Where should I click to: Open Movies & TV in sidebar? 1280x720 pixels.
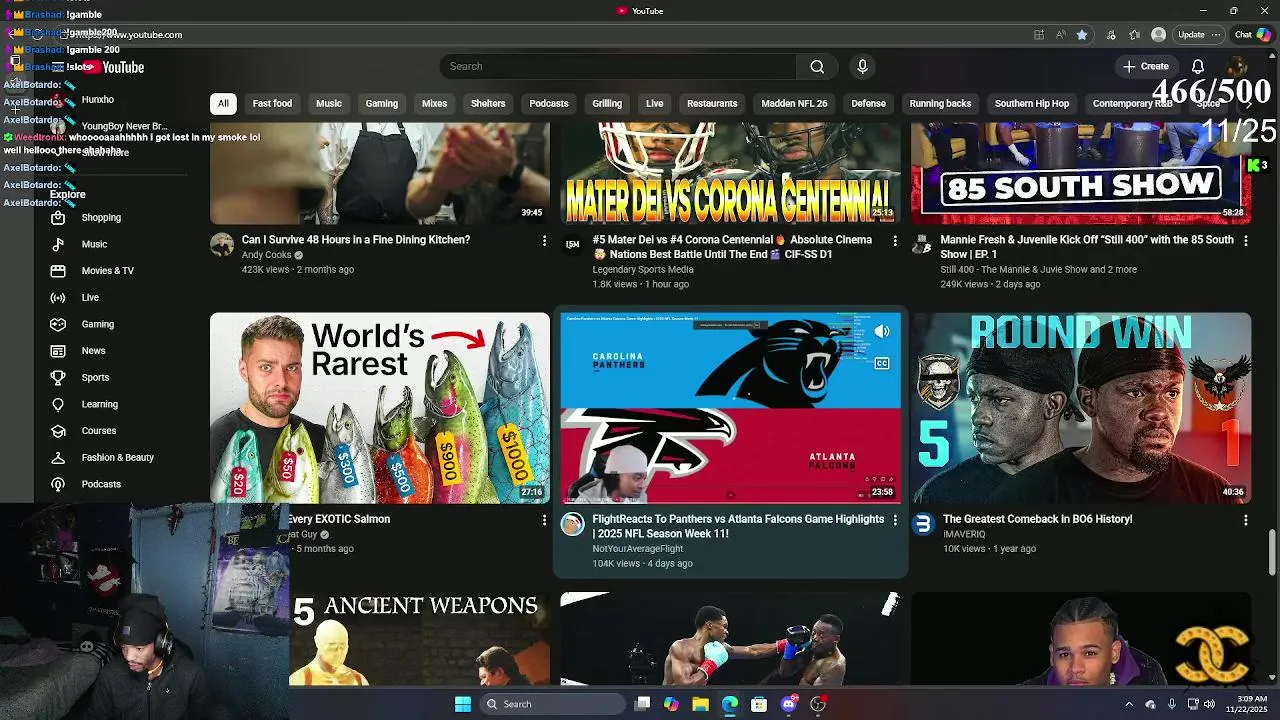(x=107, y=271)
